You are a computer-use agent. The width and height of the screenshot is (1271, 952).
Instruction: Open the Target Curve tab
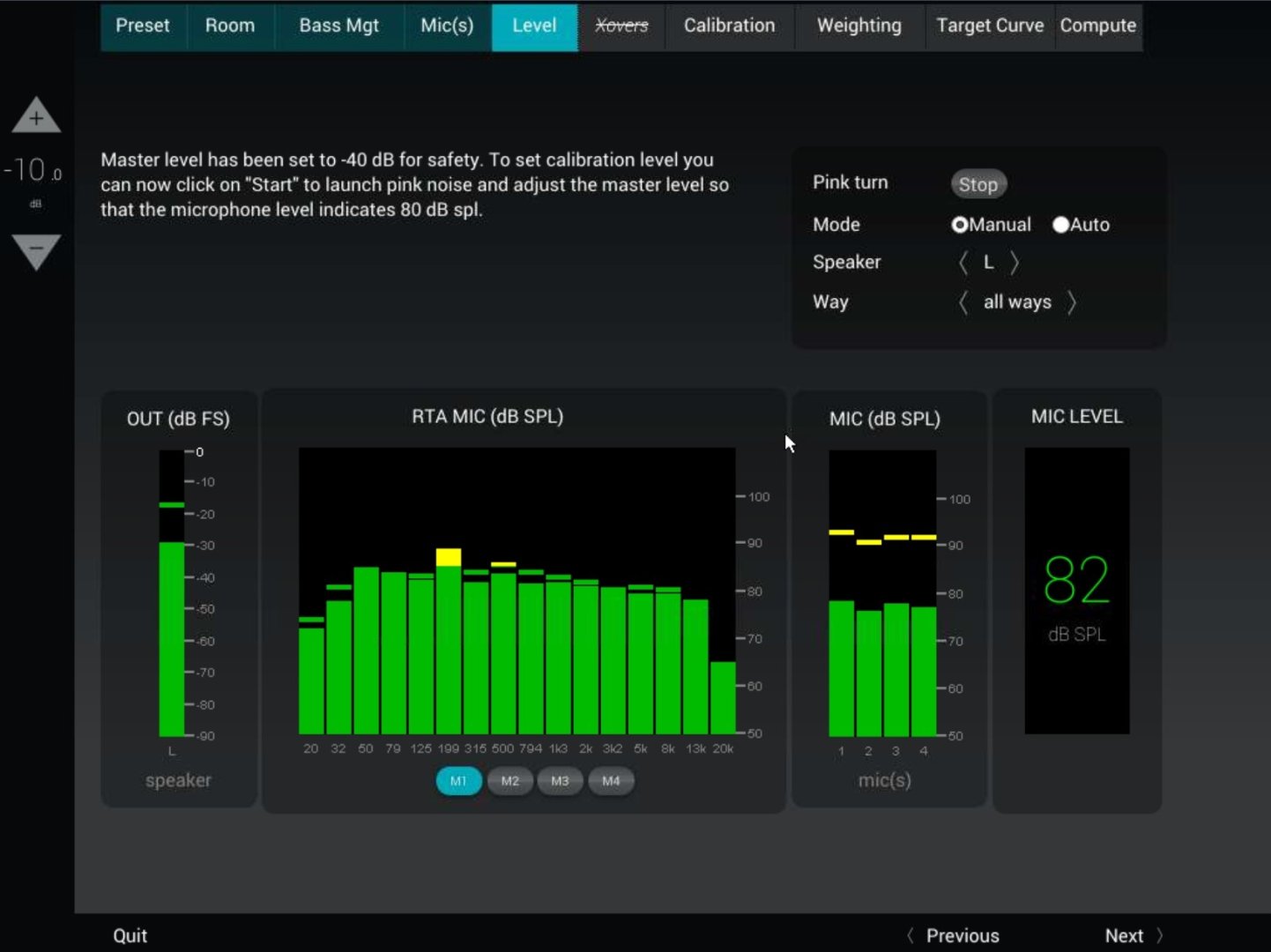pos(989,26)
